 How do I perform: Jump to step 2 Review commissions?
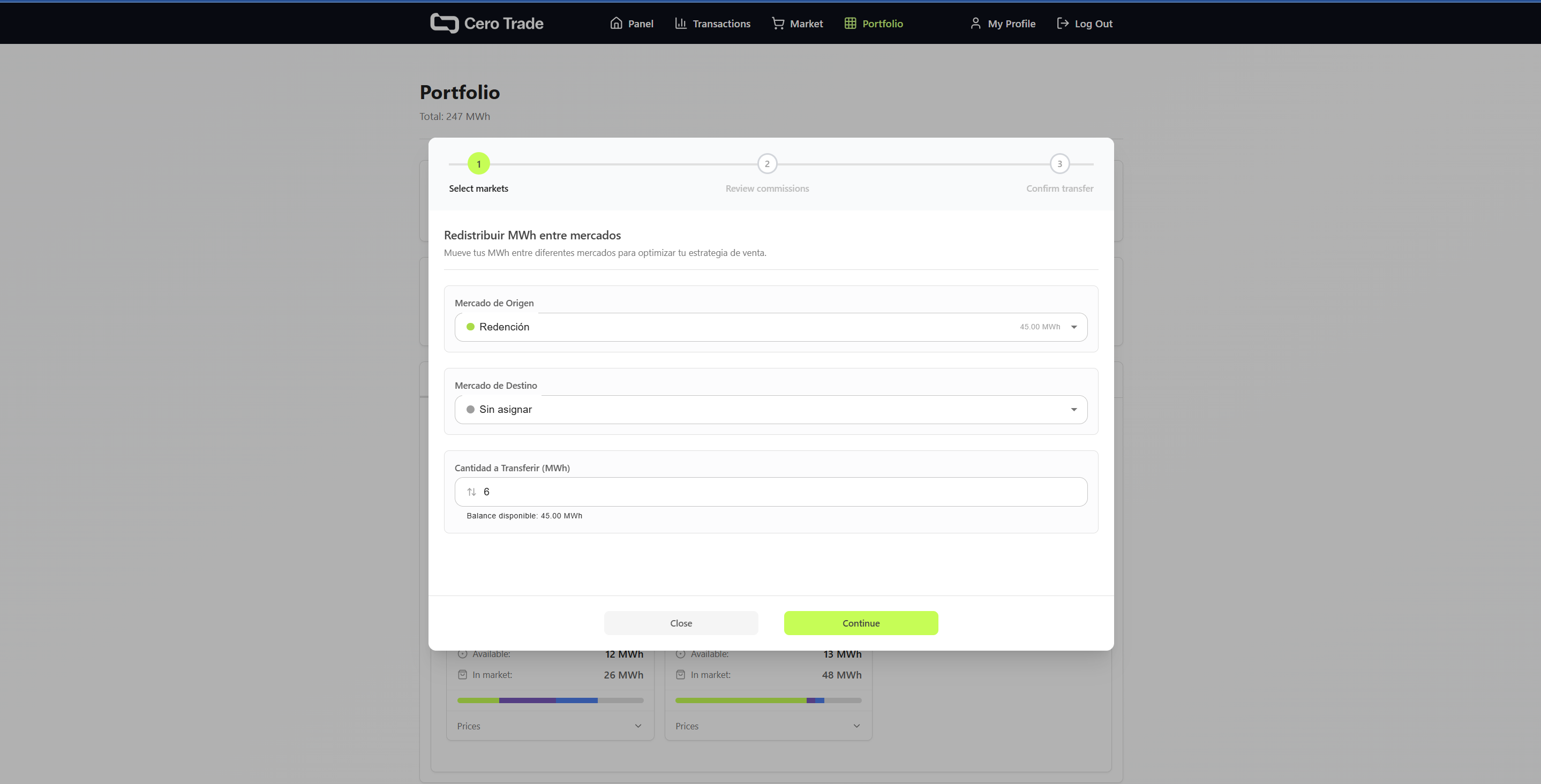tap(767, 164)
